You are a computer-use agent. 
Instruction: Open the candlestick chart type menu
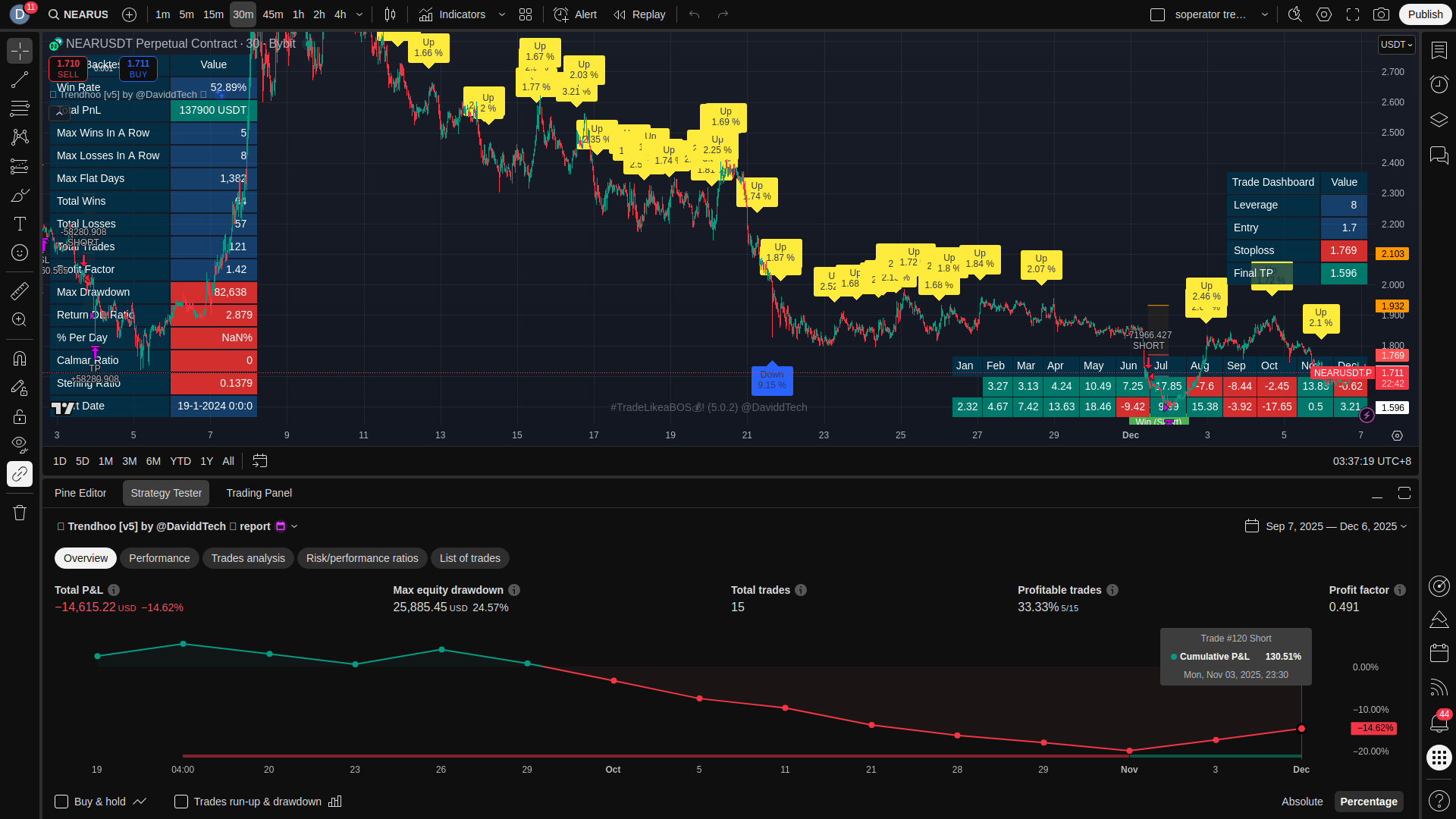390,14
